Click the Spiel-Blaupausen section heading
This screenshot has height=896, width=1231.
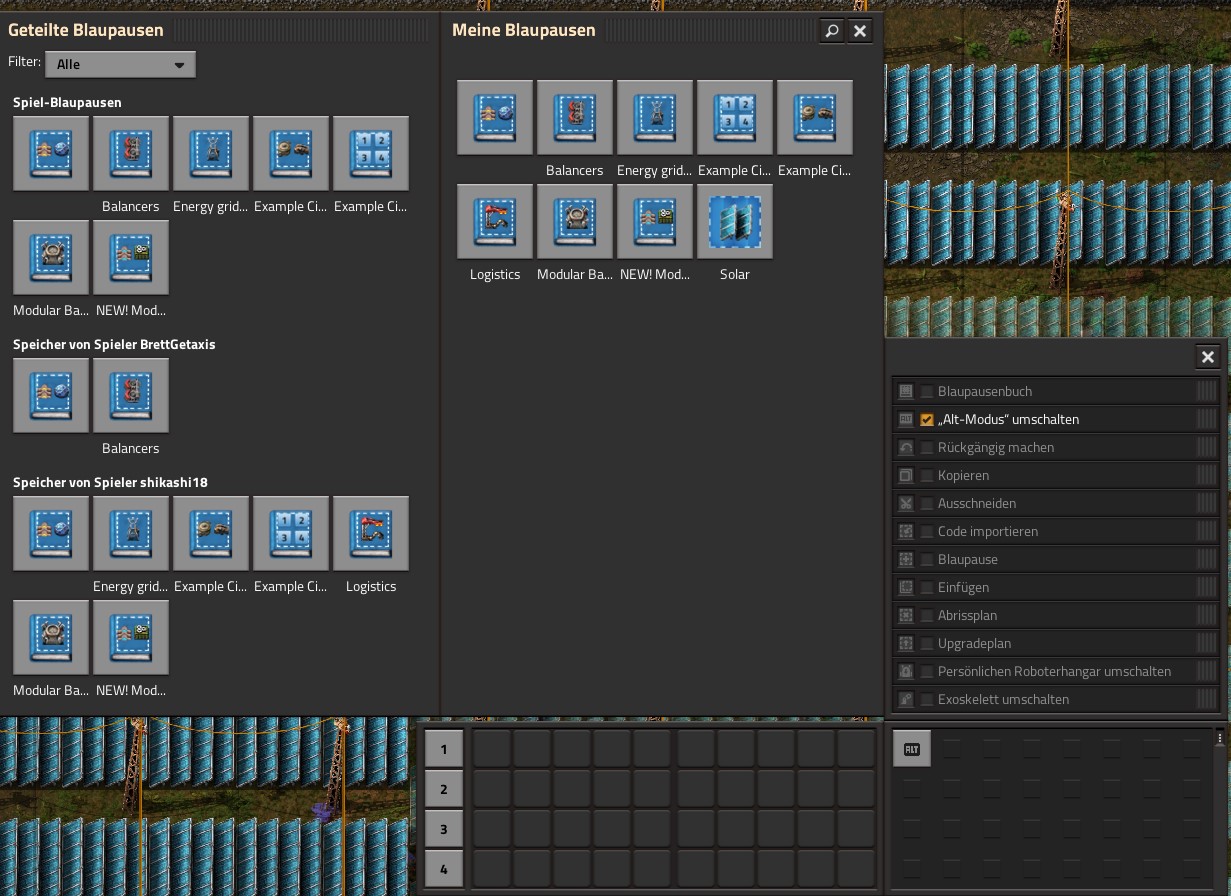tap(67, 102)
